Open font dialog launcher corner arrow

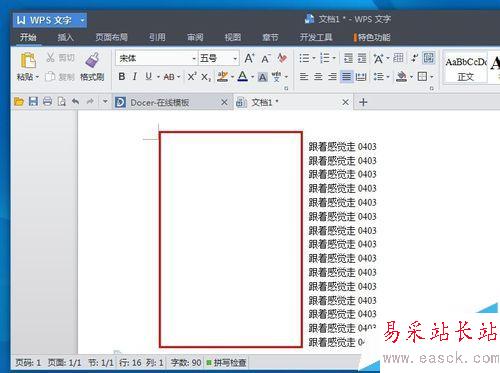pyautogui.click(x=286, y=88)
